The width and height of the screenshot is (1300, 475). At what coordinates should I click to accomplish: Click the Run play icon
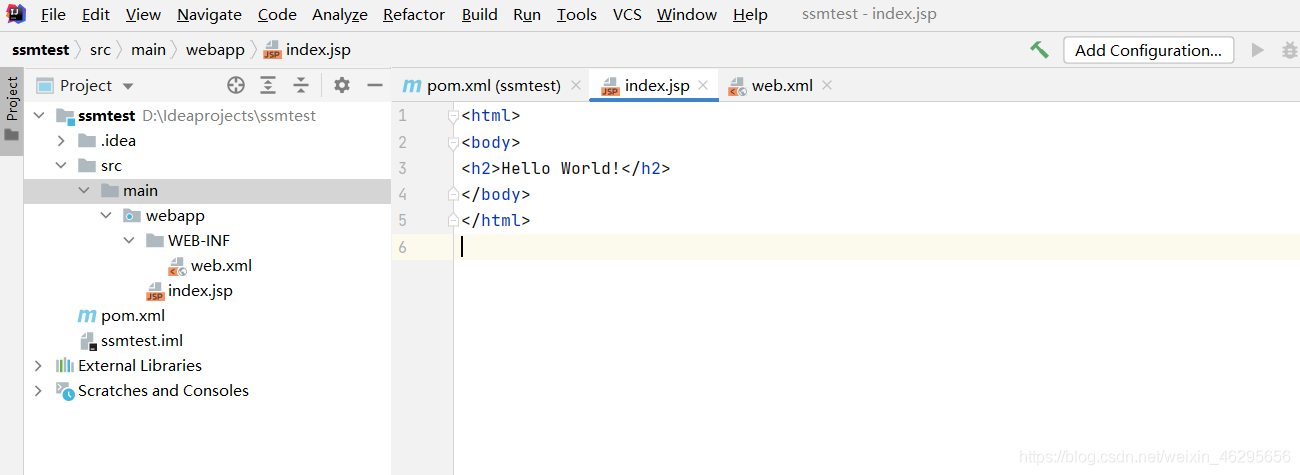1258,50
